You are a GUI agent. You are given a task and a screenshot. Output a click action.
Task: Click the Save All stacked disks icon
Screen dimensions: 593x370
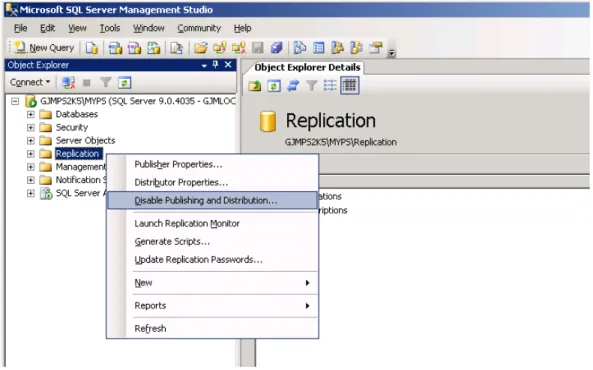click(276, 48)
